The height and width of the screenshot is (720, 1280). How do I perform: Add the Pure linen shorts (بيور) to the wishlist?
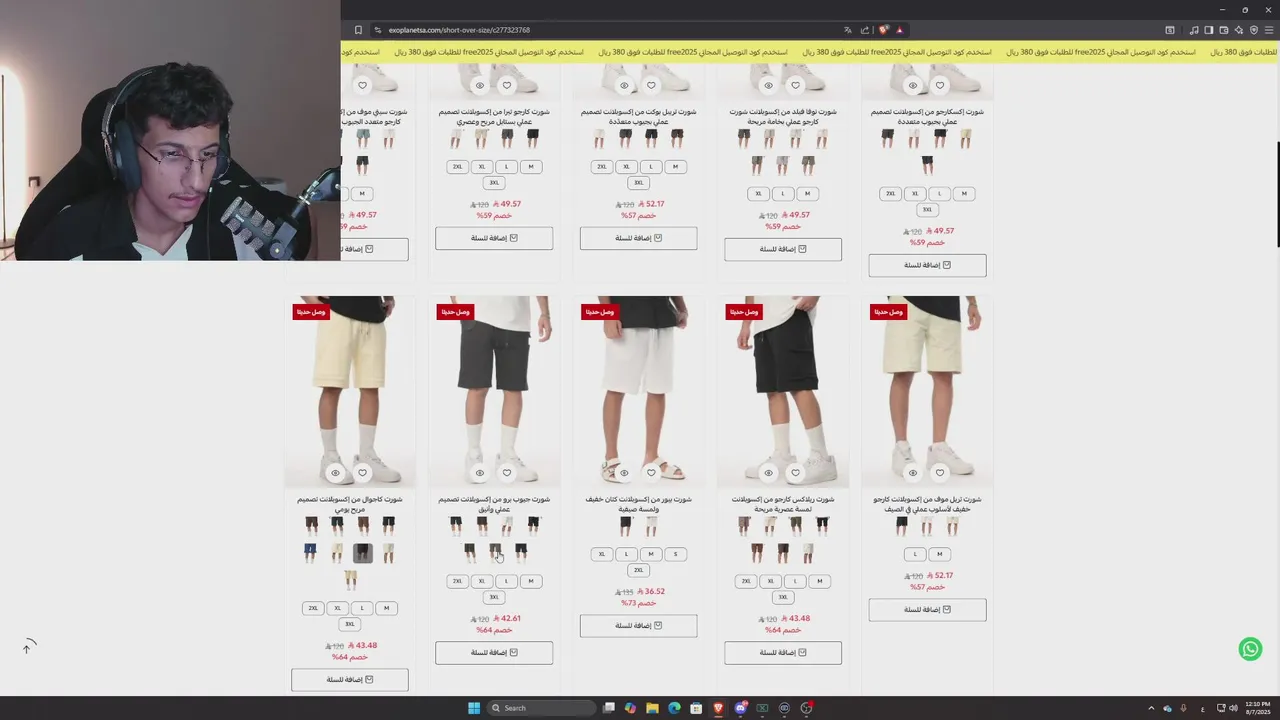[651, 473]
